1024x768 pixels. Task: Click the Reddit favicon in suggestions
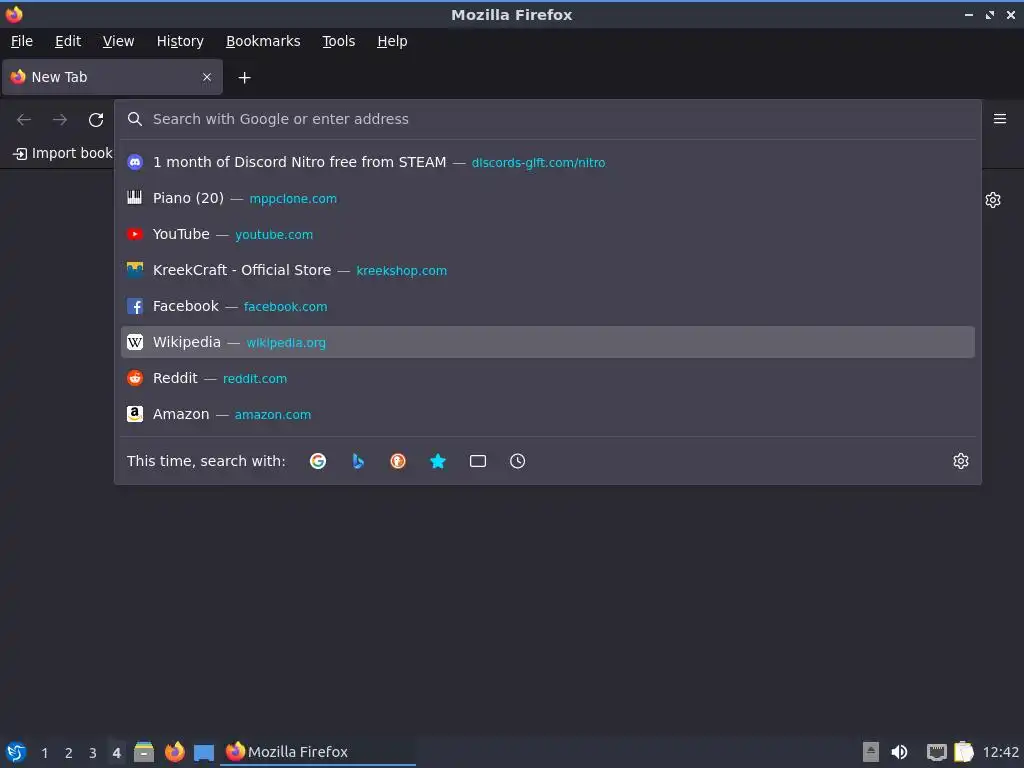click(135, 378)
